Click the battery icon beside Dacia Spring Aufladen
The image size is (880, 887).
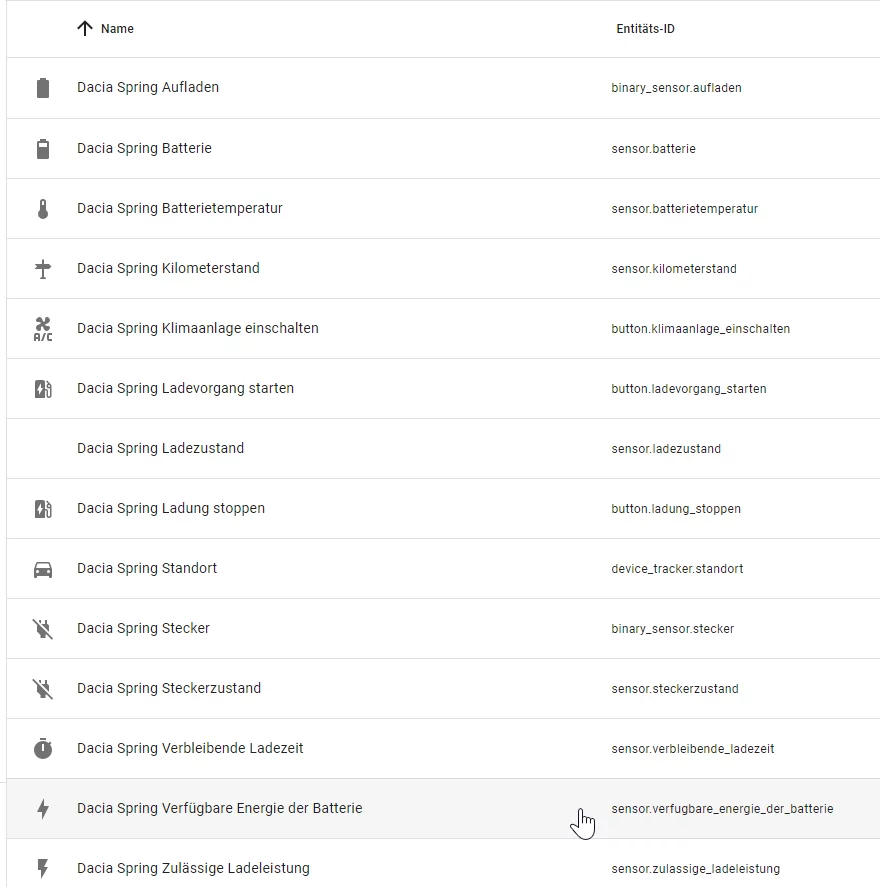tap(43, 88)
